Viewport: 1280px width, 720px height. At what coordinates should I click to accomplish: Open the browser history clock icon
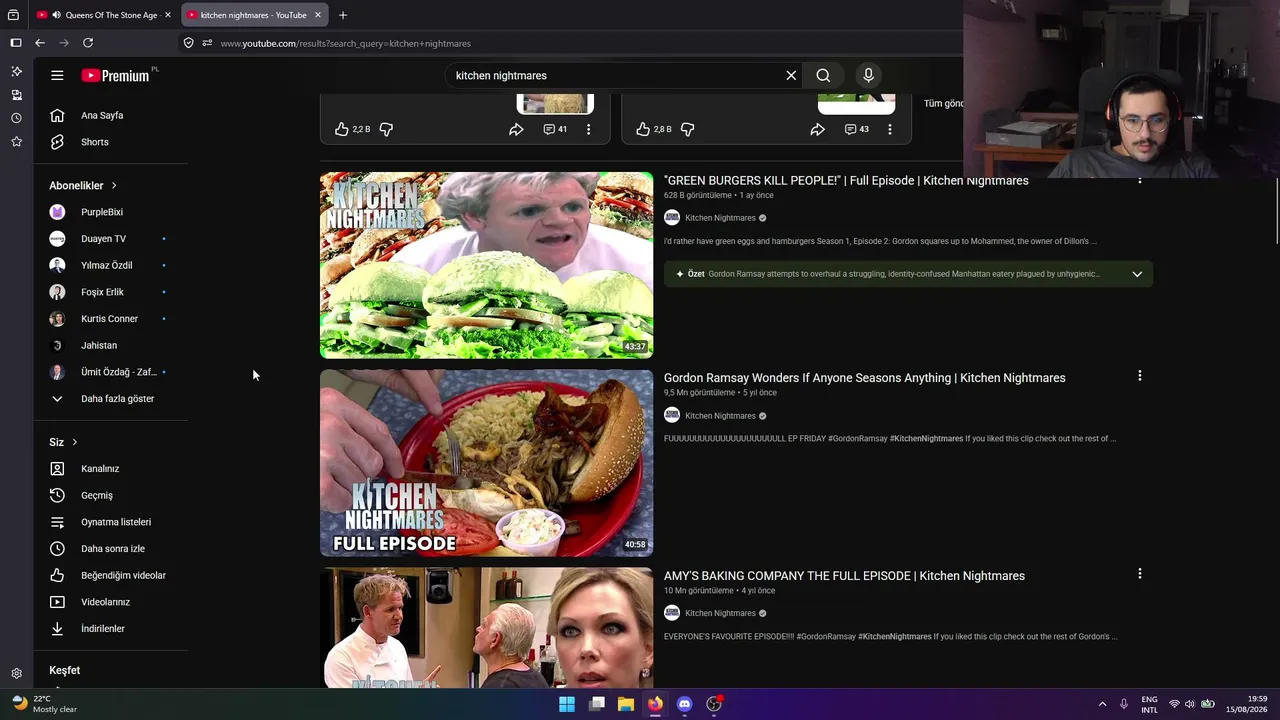[x=16, y=118]
